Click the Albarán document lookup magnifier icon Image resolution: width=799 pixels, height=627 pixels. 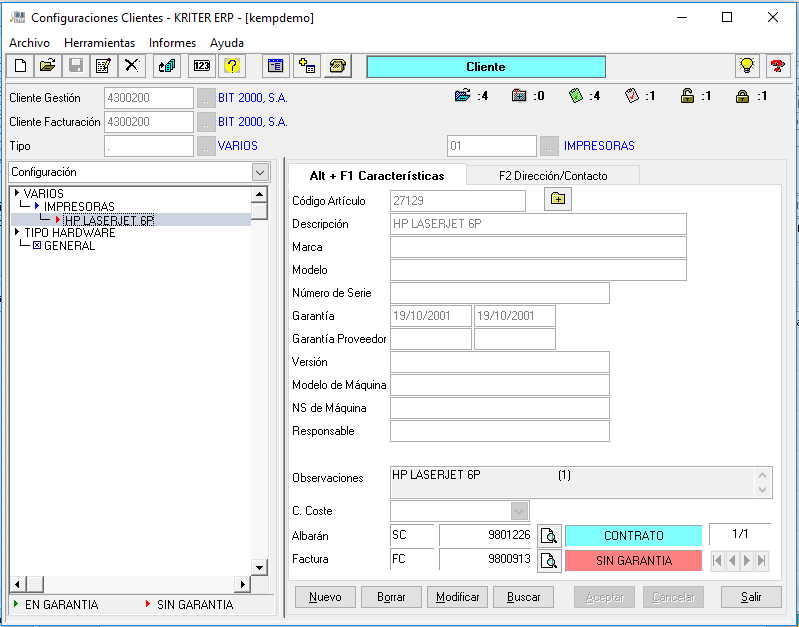pyautogui.click(x=549, y=536)
